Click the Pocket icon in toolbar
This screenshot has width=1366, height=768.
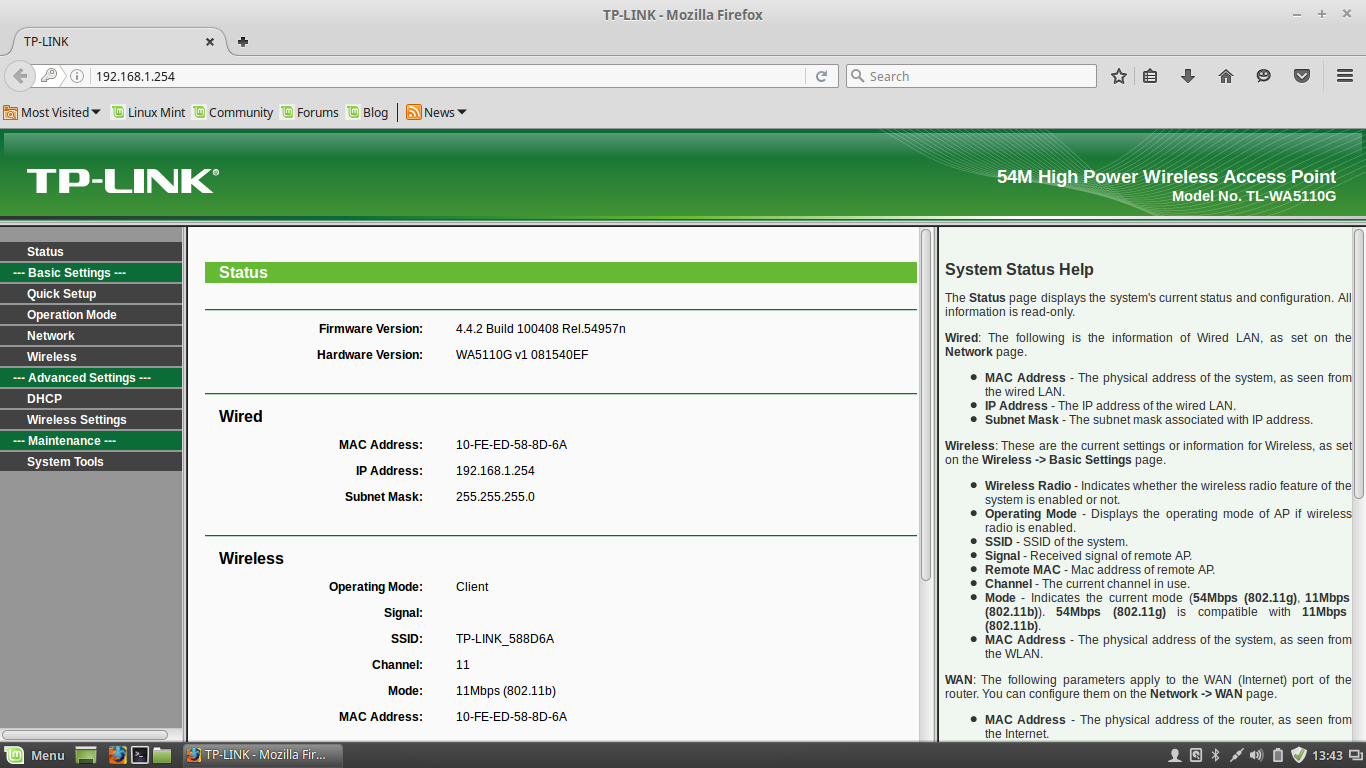click(x=1302, y=76)
